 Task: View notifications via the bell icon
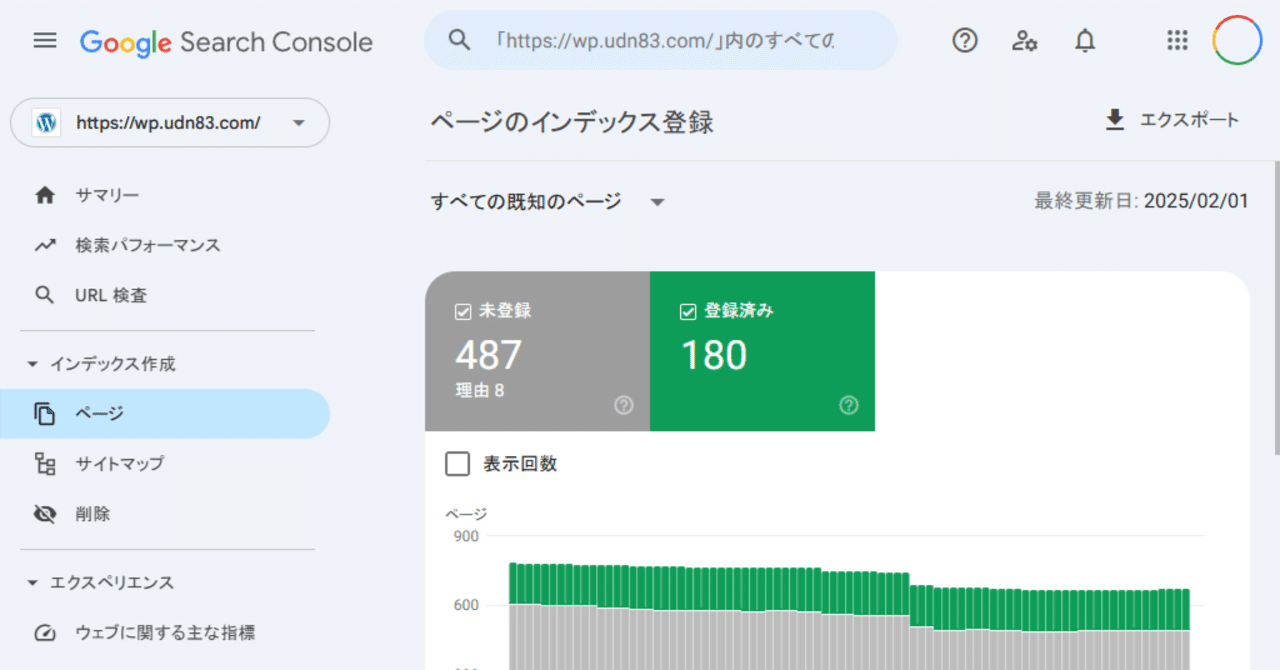1084,40
